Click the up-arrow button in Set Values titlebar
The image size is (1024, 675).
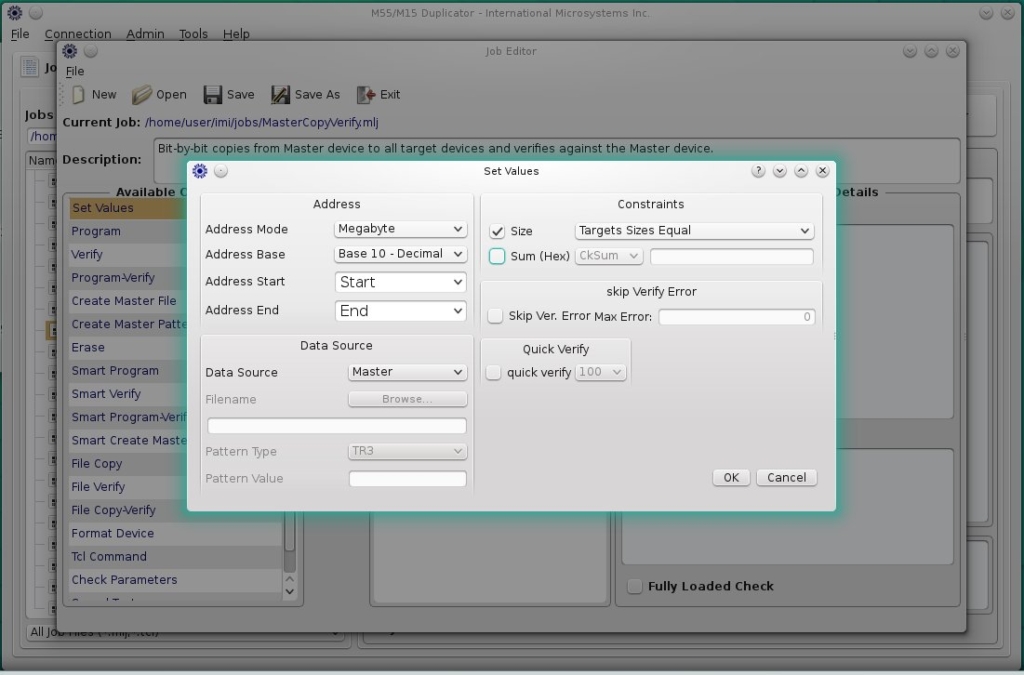pyautogui.click(x=801, y=170)
